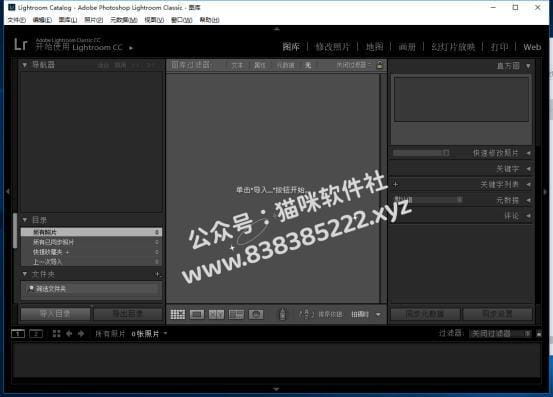
Task: Select 所有照片 in the catalog panel
Action: pyautogui.click(x=91, y=232)
